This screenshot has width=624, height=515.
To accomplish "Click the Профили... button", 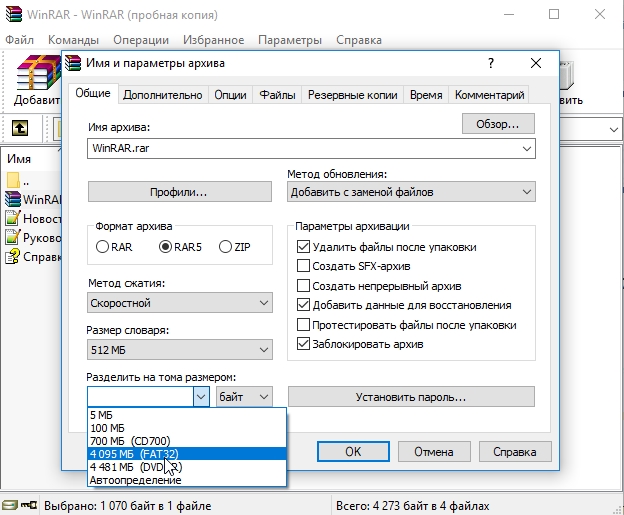I will pos(179,192).
